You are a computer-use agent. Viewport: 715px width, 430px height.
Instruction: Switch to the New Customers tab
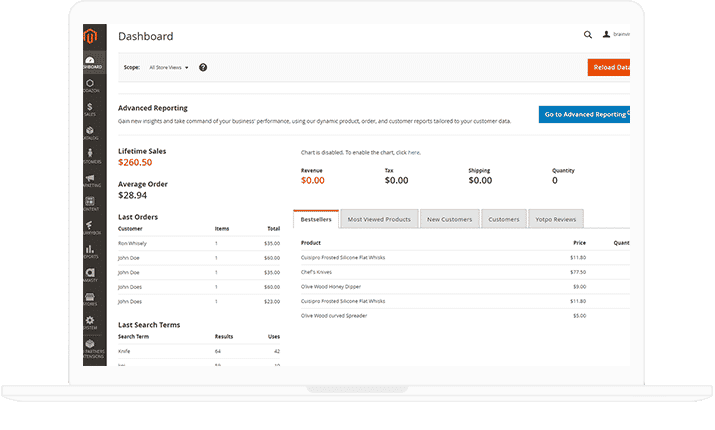(x=448, y=219)
